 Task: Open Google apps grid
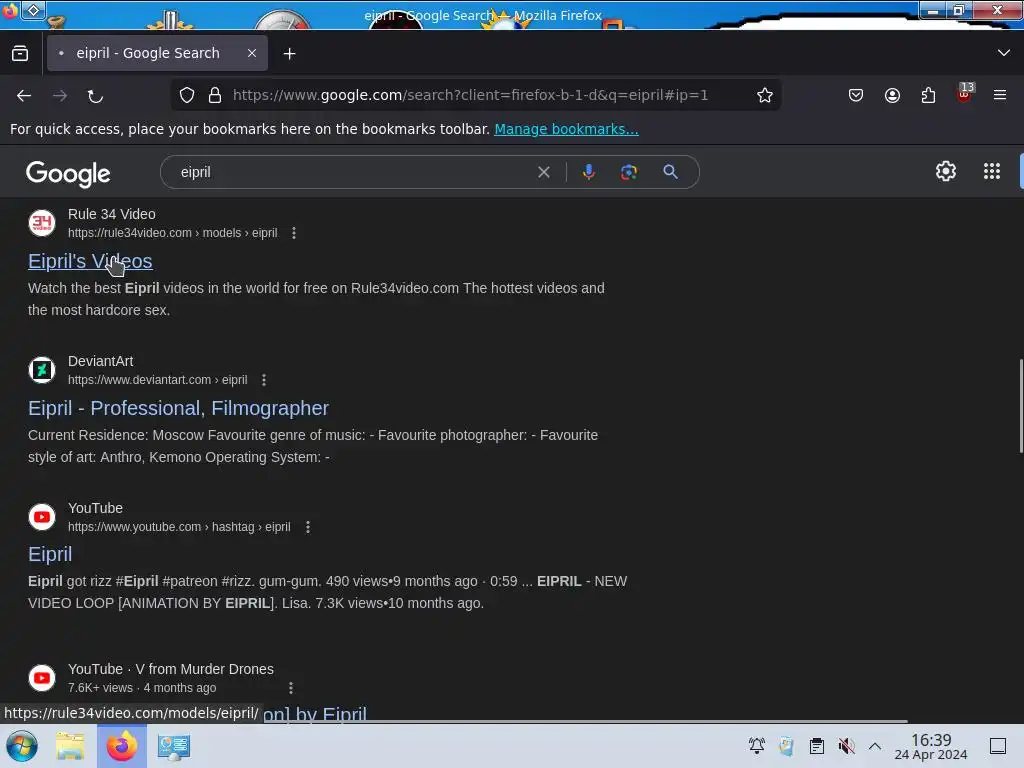pos(991,171)
